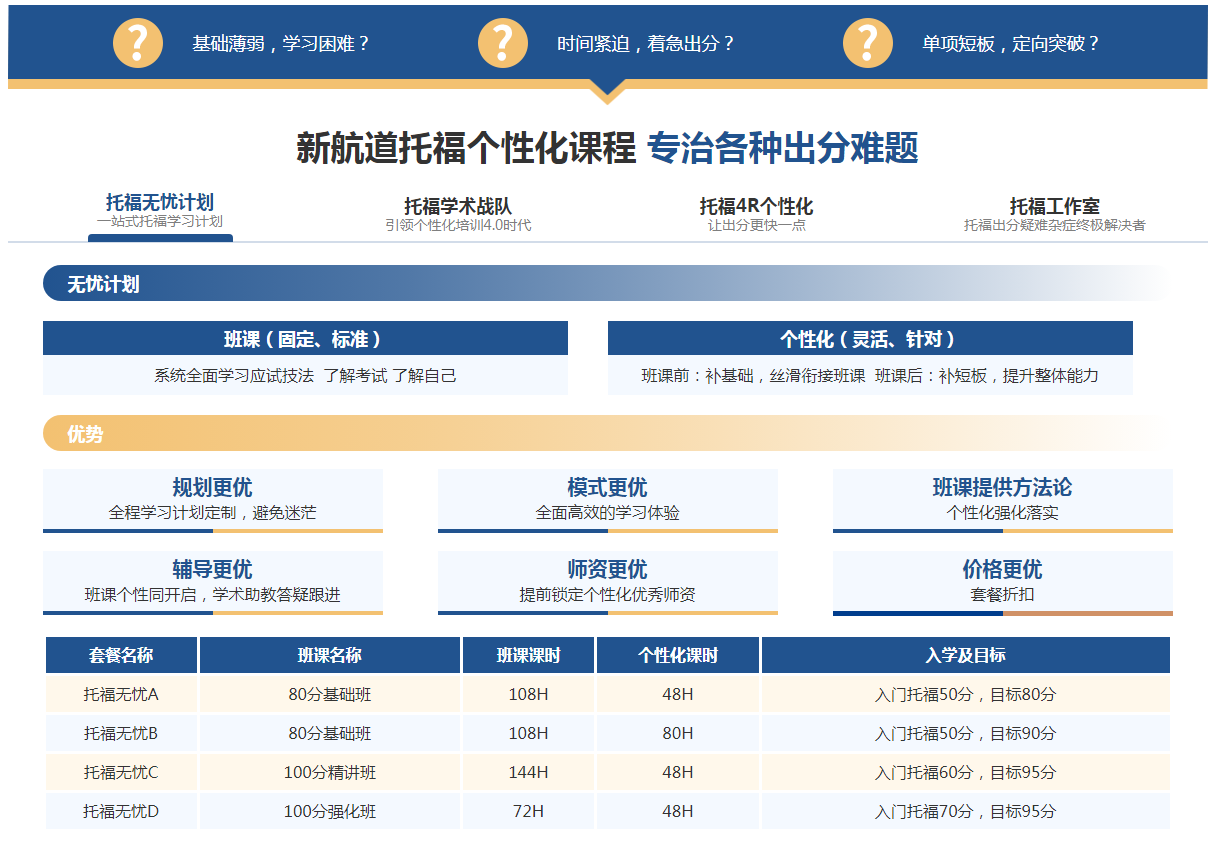Screen dimensions: 1213x846
Task: Click the 72H class hours cell
Action: click(529, 811)
